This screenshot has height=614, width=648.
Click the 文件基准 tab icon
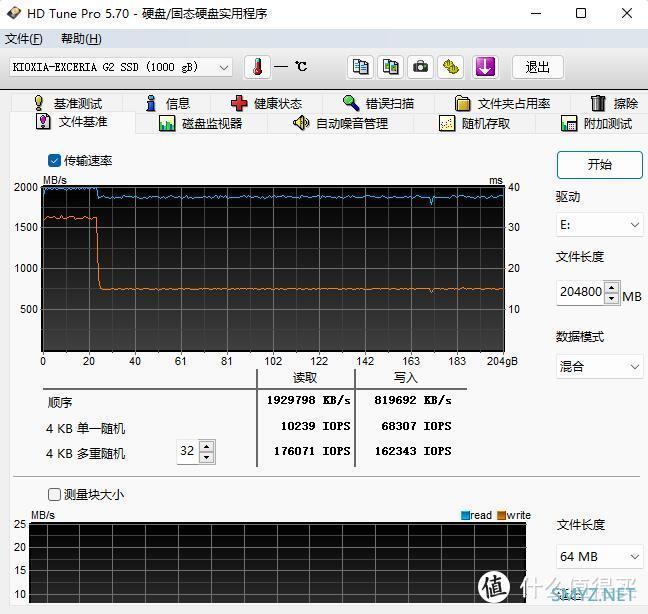[43, 122]
